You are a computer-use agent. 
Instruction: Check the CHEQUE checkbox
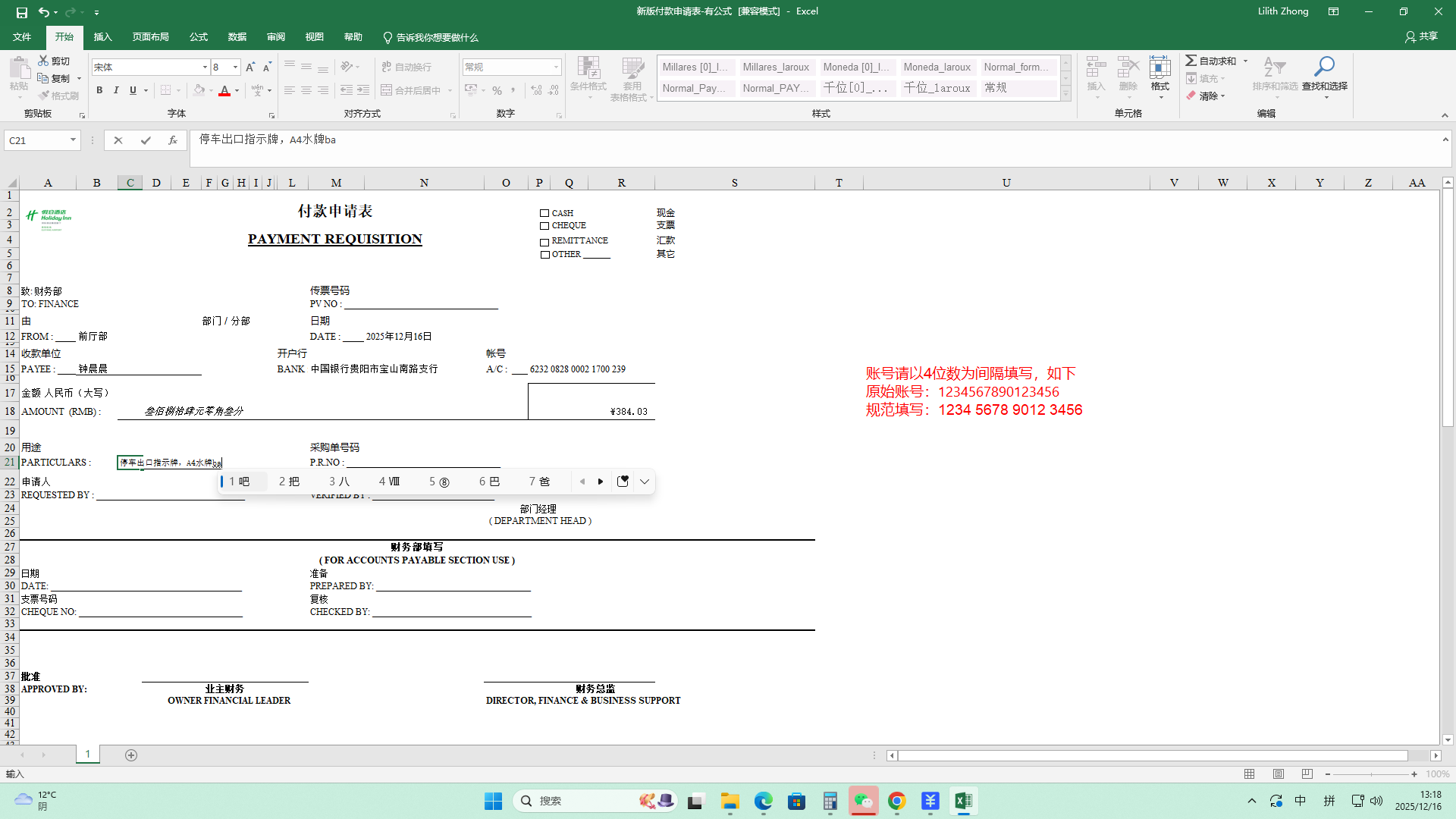(544, 226)
